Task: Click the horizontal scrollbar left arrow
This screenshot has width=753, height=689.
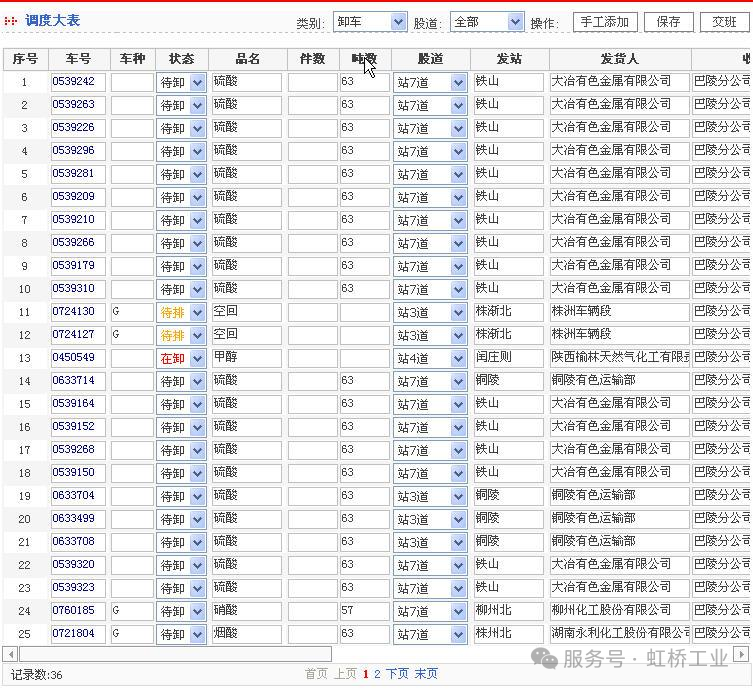Action: click(x=11, y=654)
